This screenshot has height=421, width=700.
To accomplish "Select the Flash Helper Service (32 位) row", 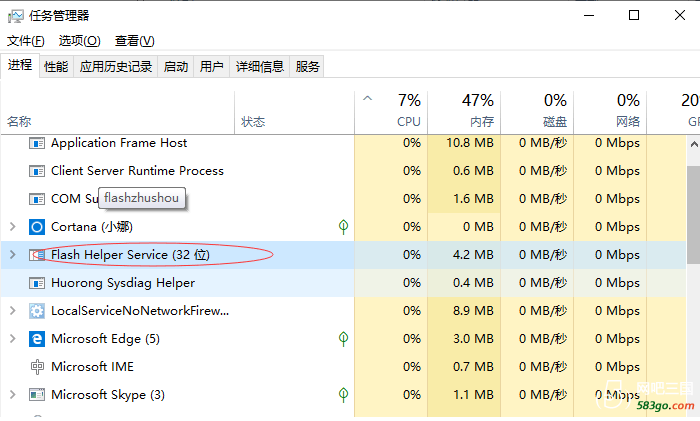I will (x=343, y=255).
